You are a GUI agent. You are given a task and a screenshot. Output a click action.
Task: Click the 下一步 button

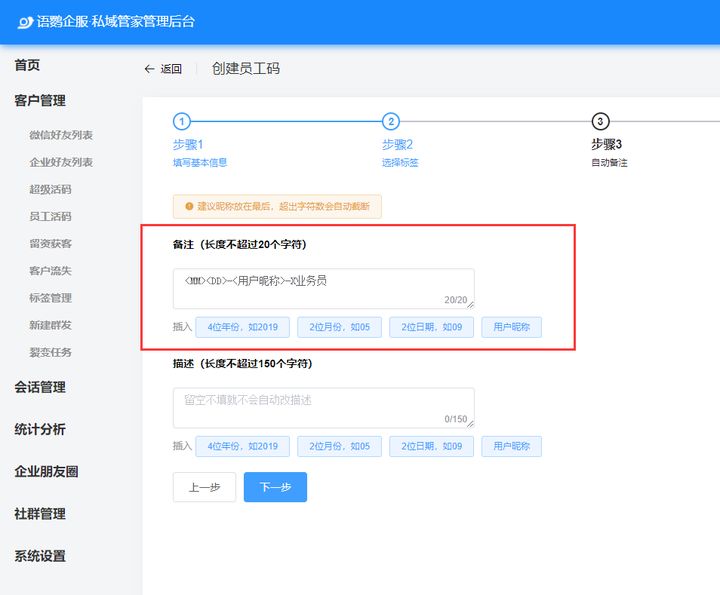(275, 487)
